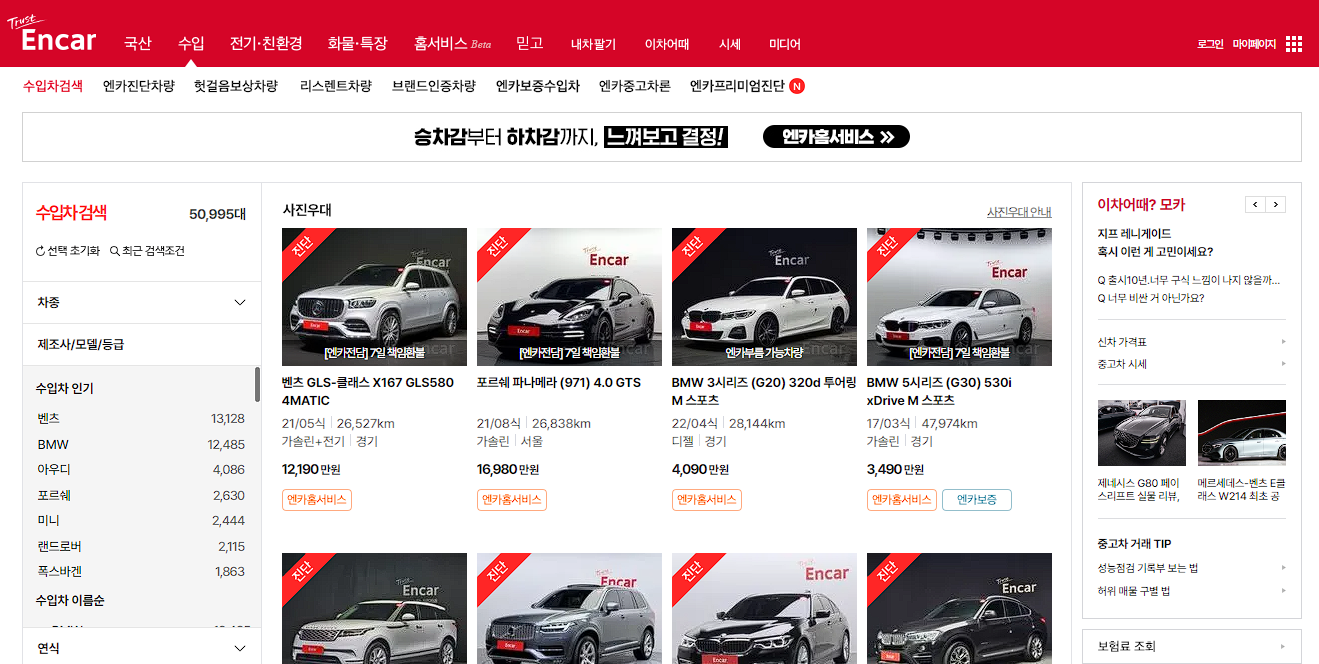Select the 브랜드인증차량 tab
This screenshot has height=664, width=1319.
click(434, 86)
